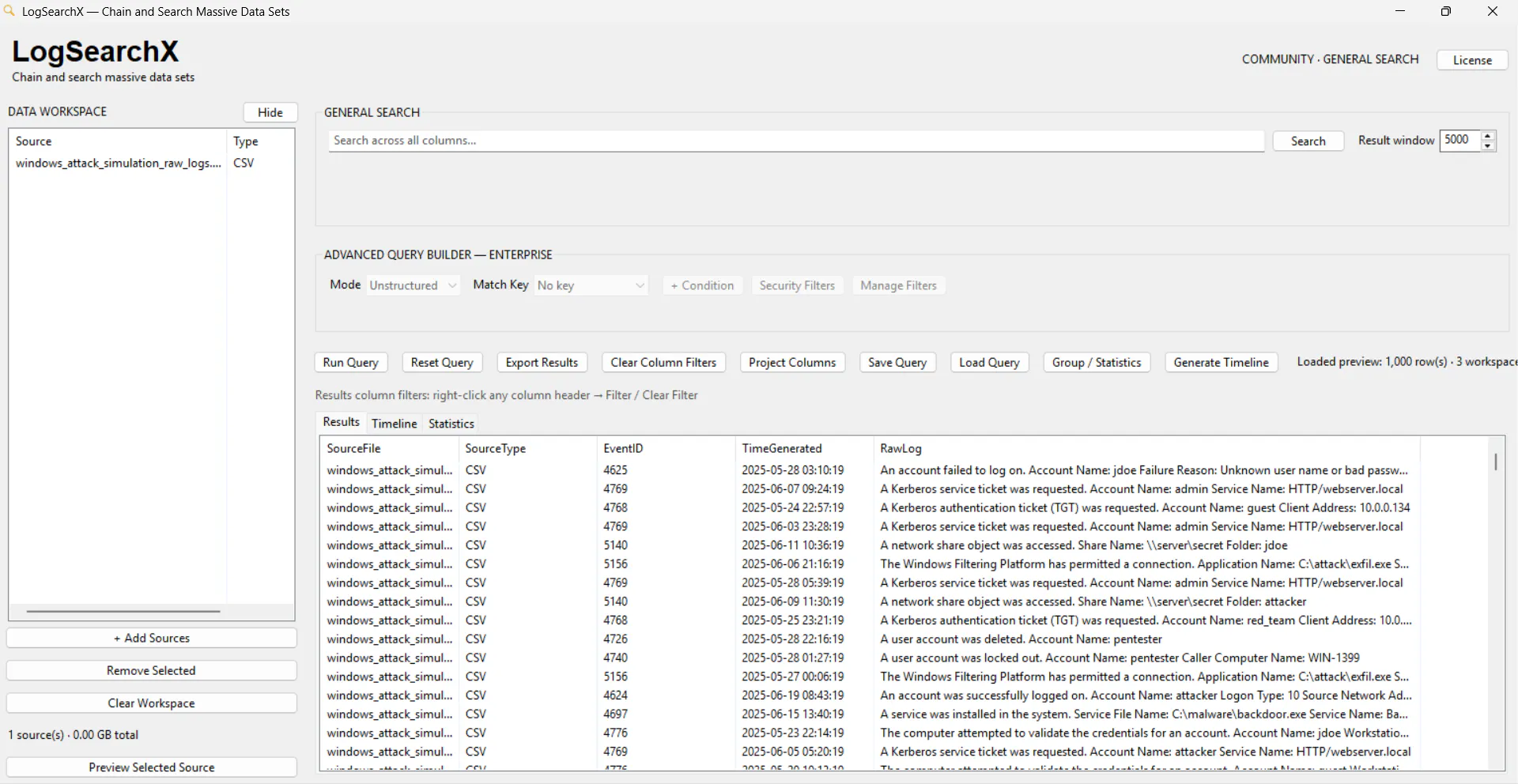Screen dimensions: 1518x784
Task: Click EventID cell 4768 at 2025-05-24 22:57:19
Action: (x=615, y=507)
